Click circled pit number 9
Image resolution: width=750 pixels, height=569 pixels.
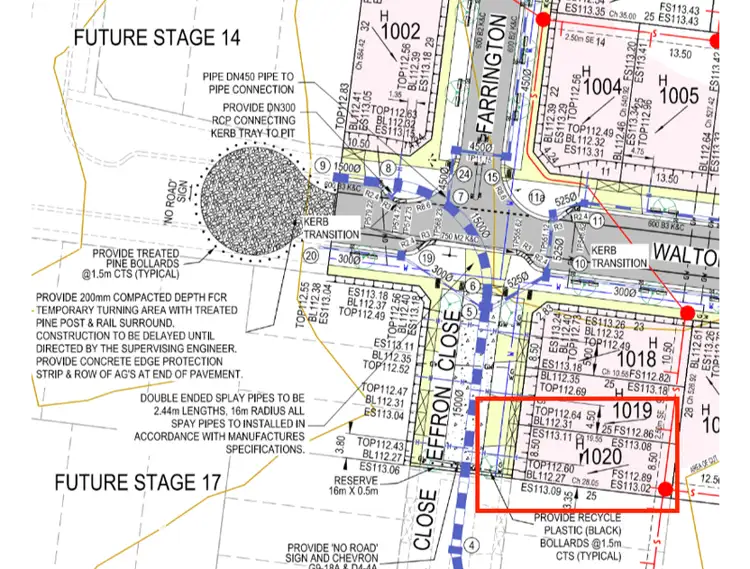[322, 164]
